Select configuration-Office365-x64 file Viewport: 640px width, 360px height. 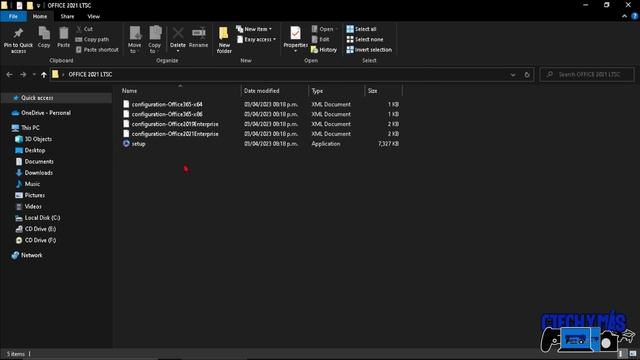(x=167, y=104)
